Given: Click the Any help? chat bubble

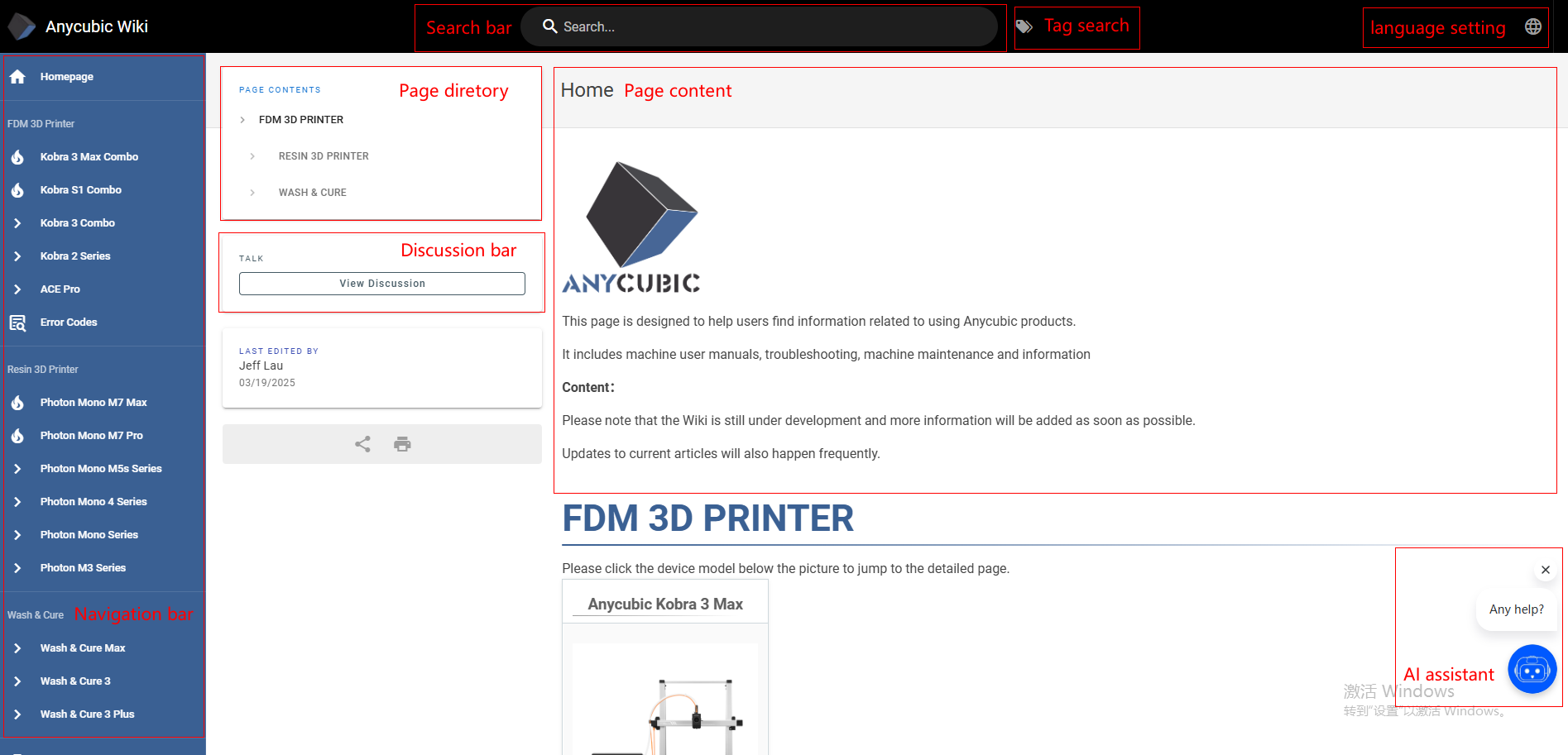Looking at the screenshot, I should 1517,609.
